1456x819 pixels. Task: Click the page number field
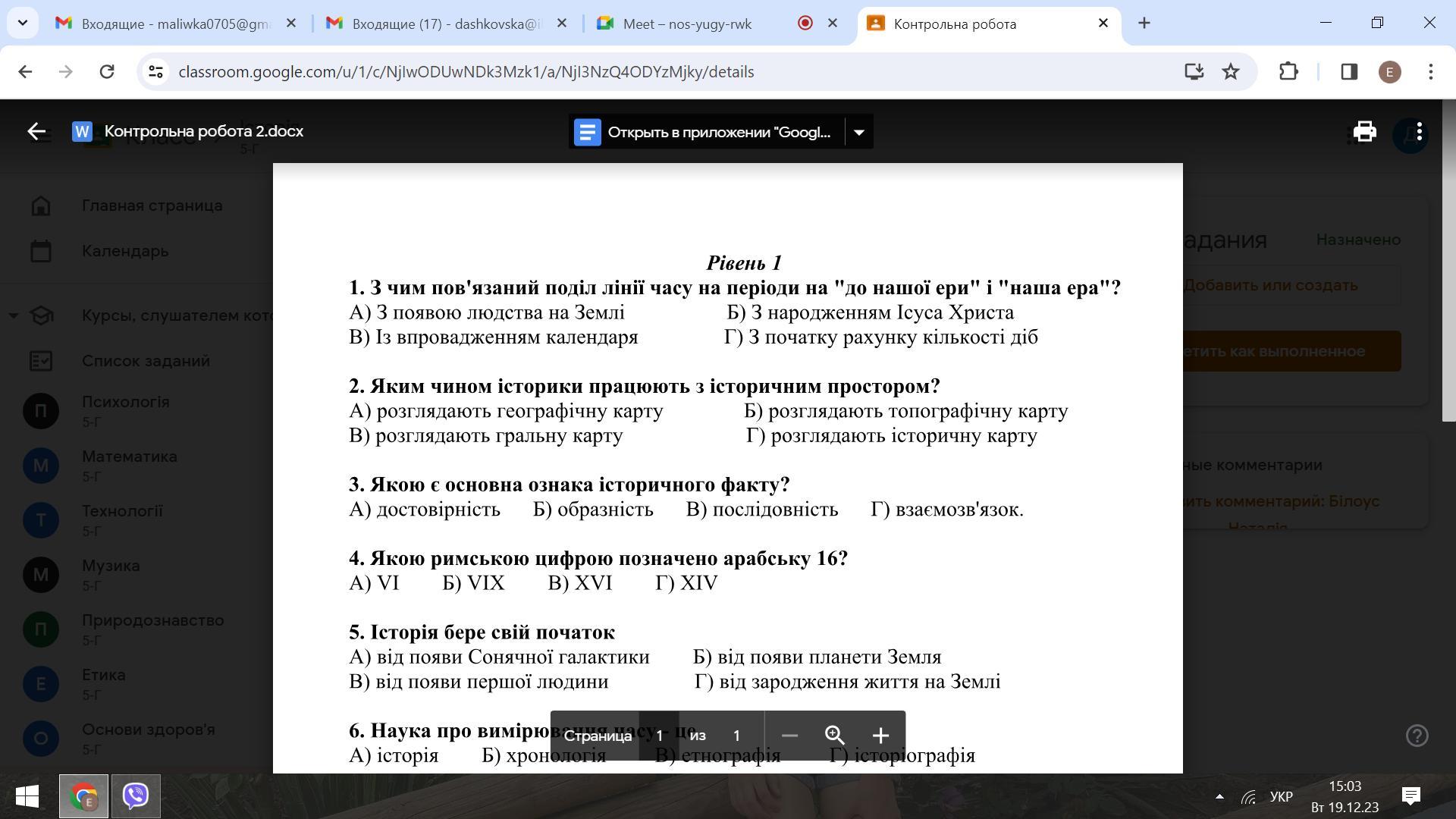click(x=659, y=735)
